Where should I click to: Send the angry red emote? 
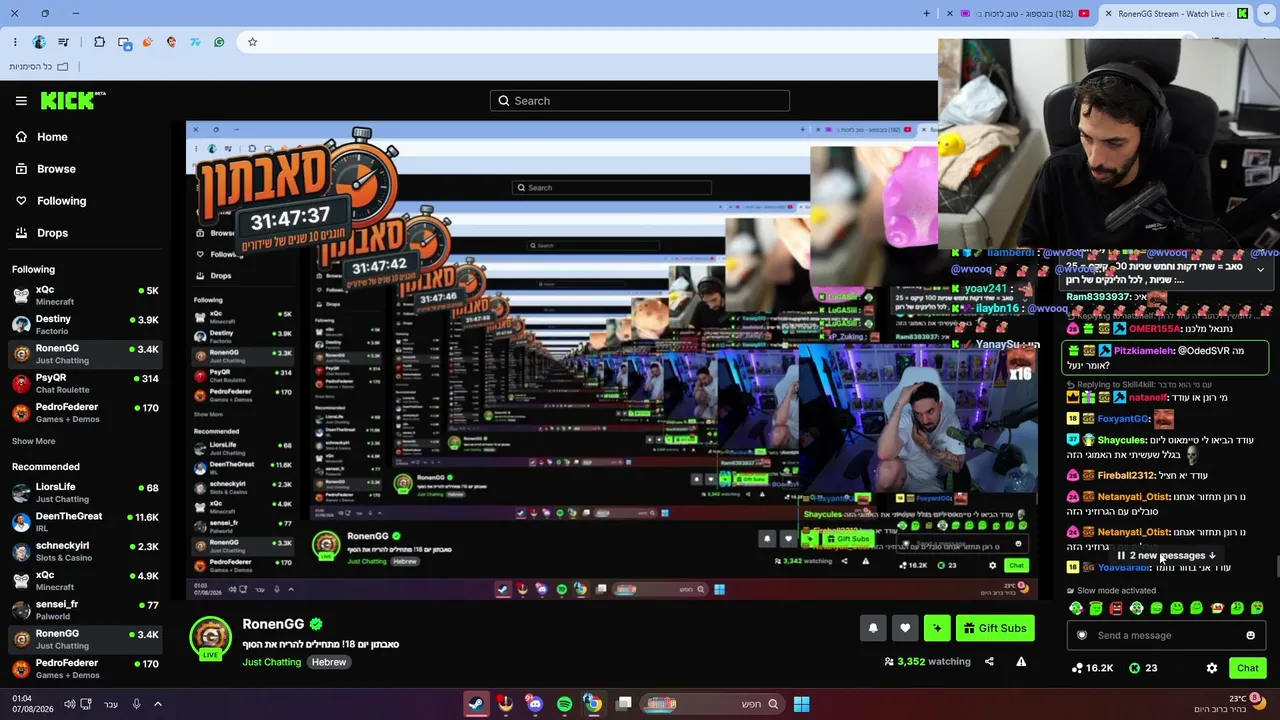[1116, 608]
